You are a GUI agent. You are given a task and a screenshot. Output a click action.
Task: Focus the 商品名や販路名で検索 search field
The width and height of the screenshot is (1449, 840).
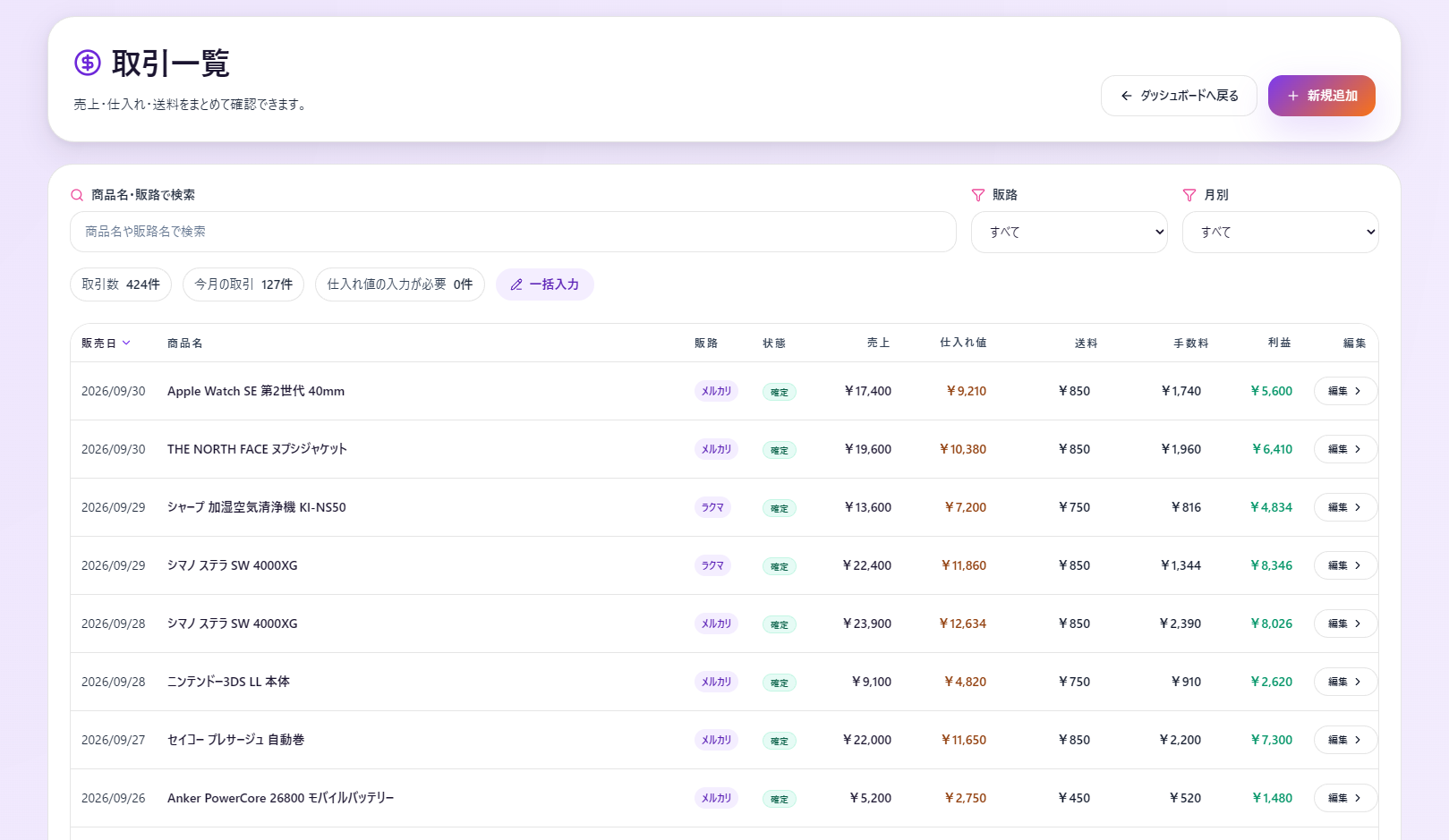513,232
